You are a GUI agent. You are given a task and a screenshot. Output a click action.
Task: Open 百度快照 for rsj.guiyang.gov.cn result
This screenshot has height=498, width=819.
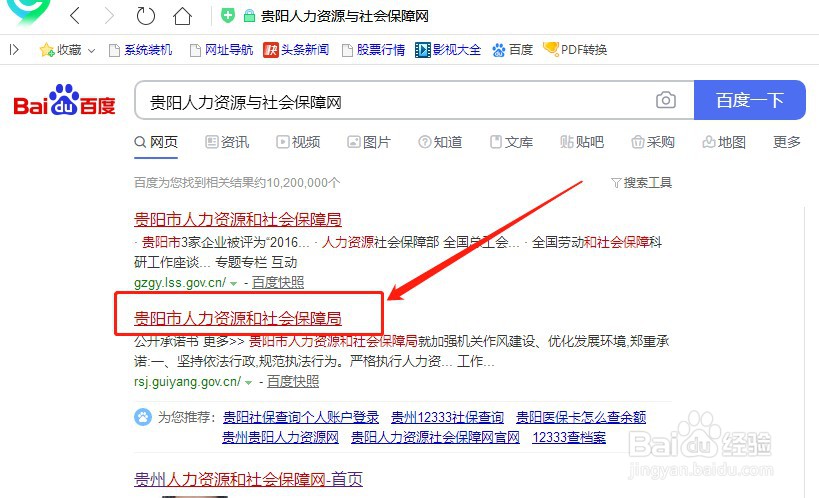(x=293, y=382)
